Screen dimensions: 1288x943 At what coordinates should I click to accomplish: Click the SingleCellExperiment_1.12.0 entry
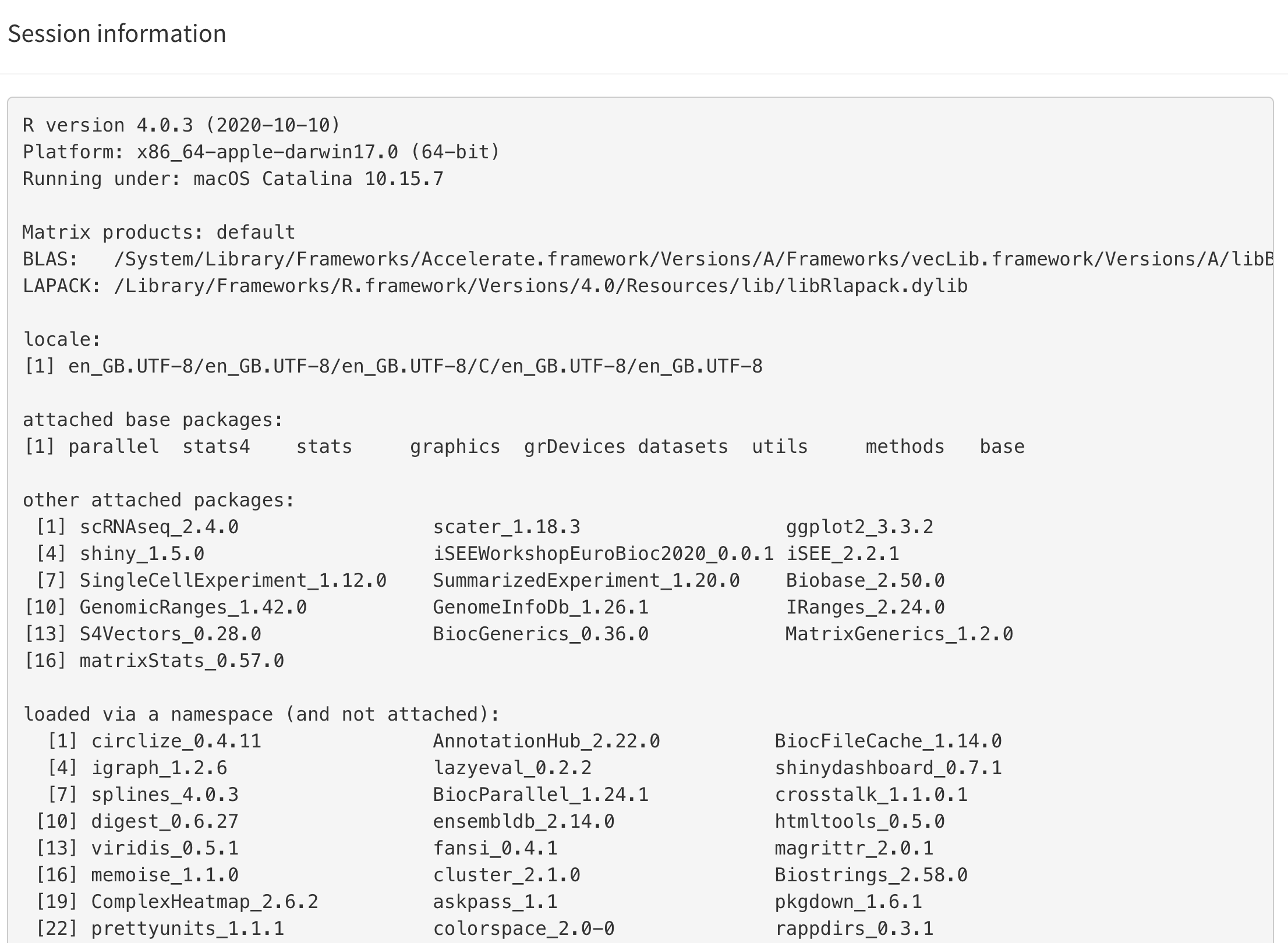(233, 580)
